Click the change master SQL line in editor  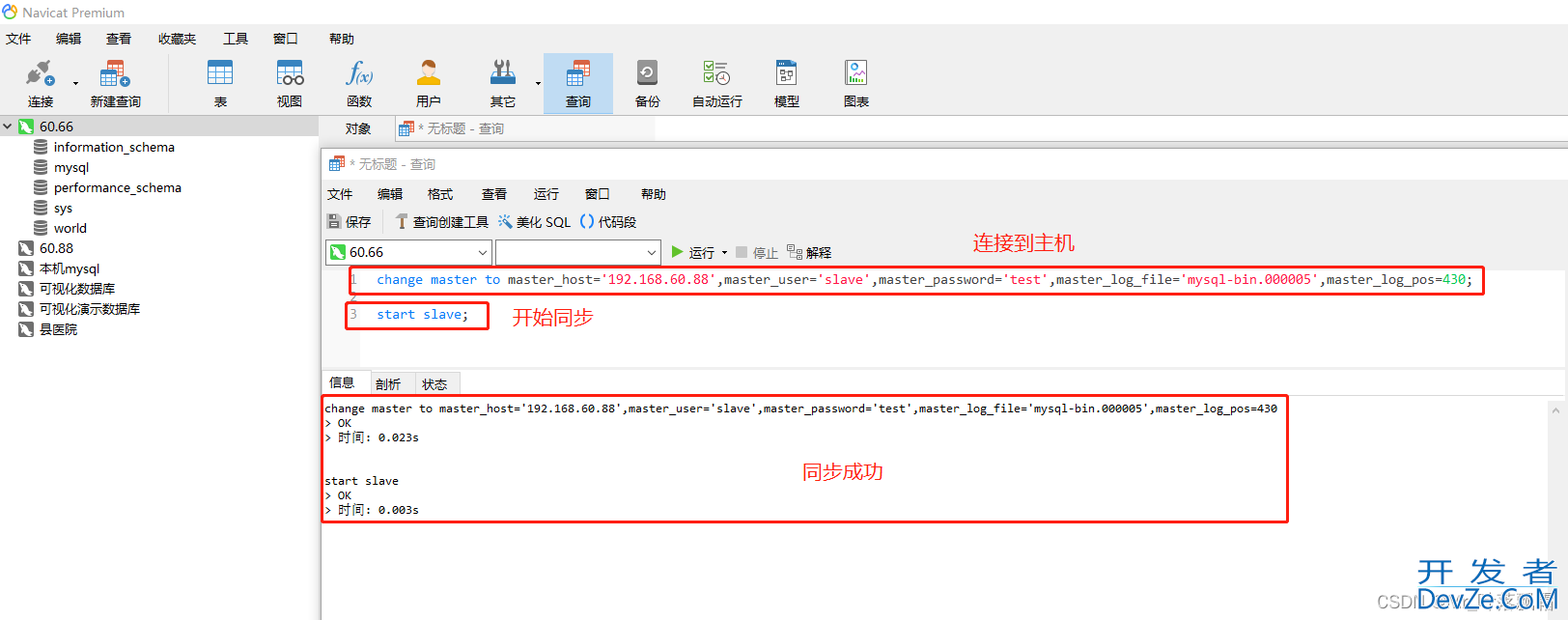pyautogui.click(x=924, y=280)
